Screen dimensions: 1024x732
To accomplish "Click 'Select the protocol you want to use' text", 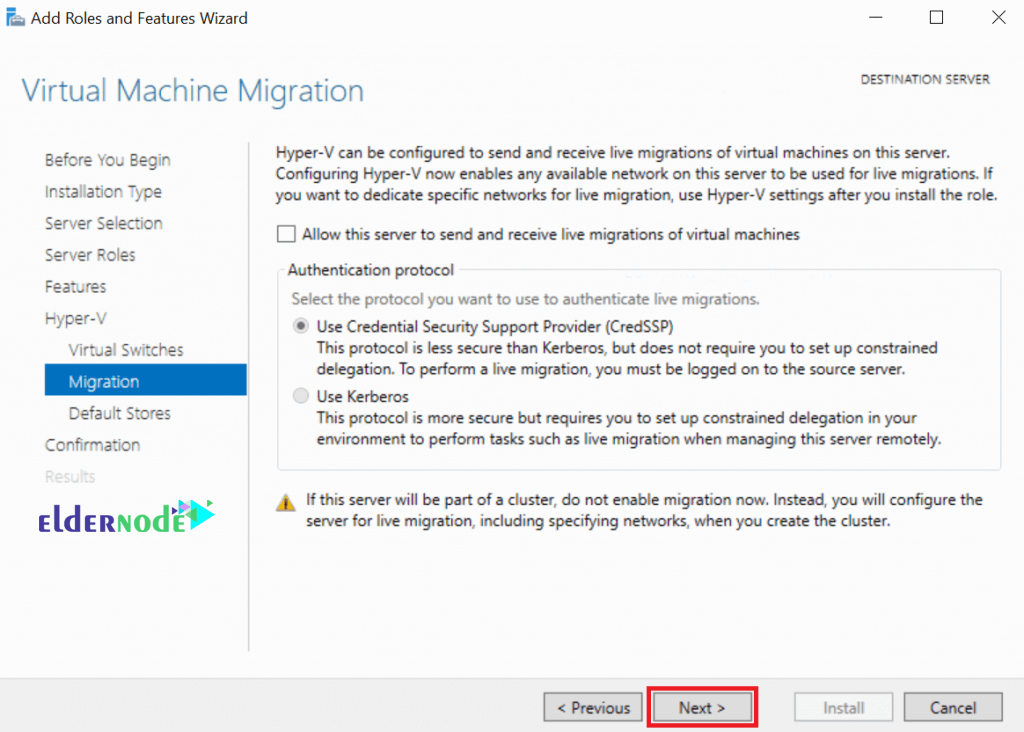I will click(x=525, y=299).
